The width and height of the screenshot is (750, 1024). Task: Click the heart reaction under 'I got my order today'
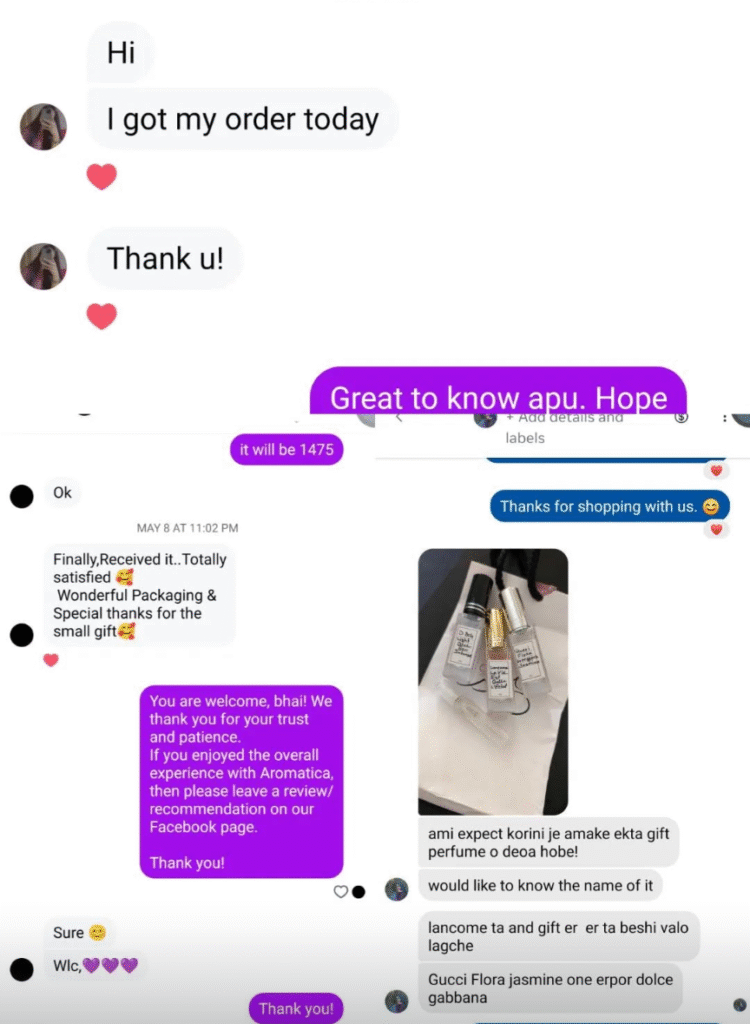[x=101, y=176]
